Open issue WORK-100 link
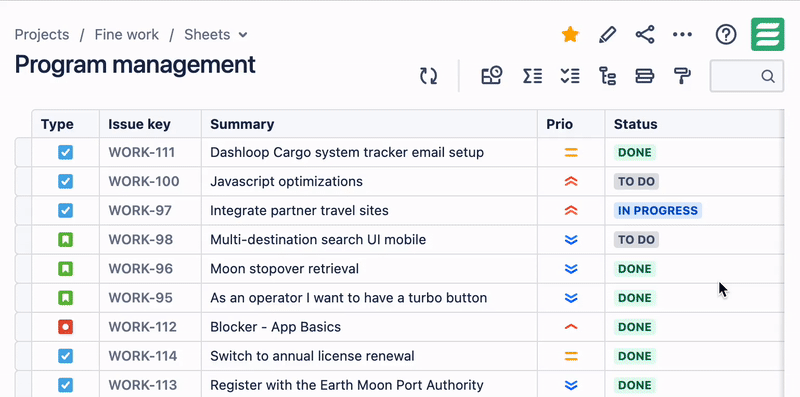This screenshot has width=800, height=397. point(144,181)
